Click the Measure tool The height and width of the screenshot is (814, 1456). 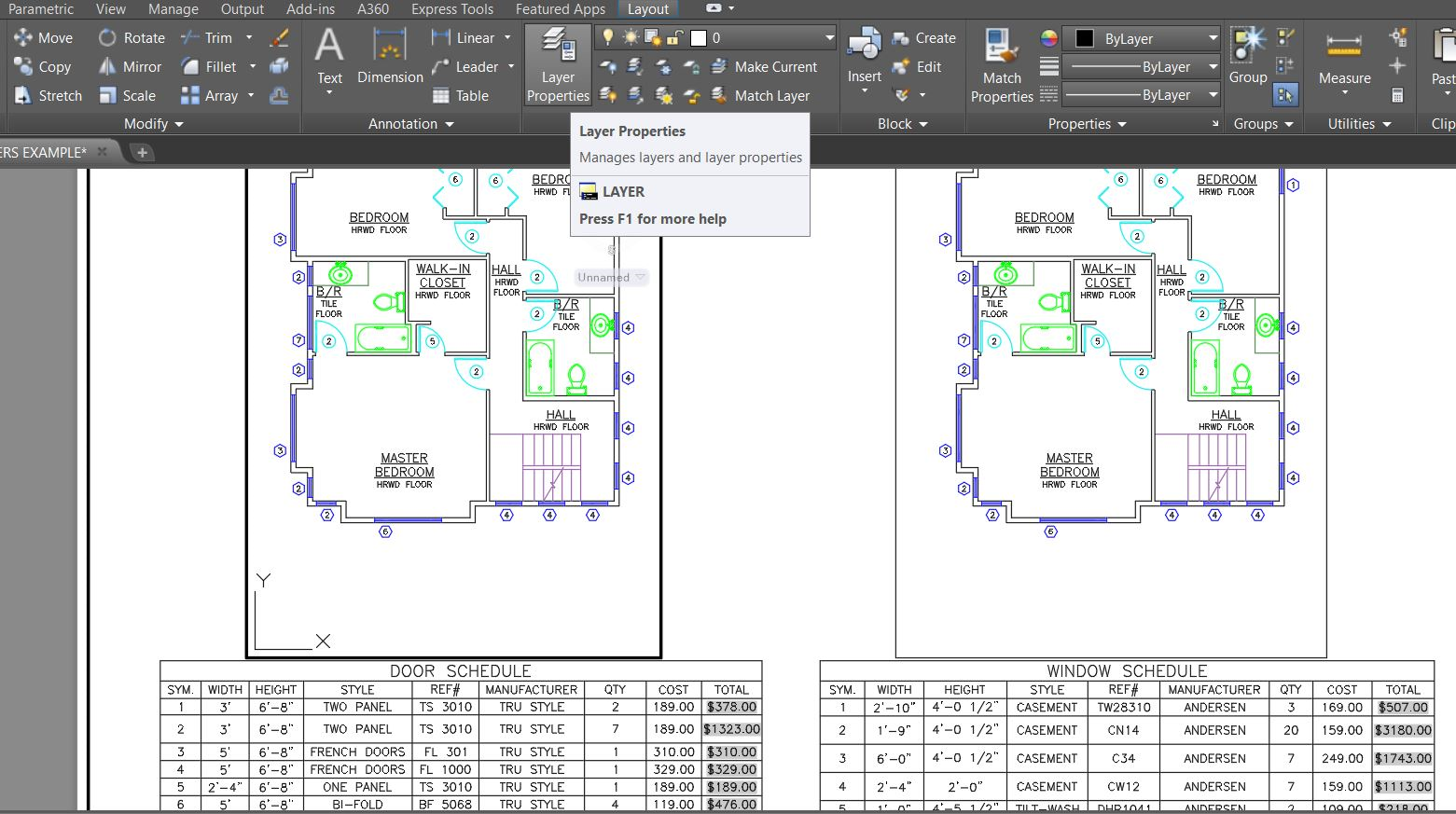[1344, 58]
